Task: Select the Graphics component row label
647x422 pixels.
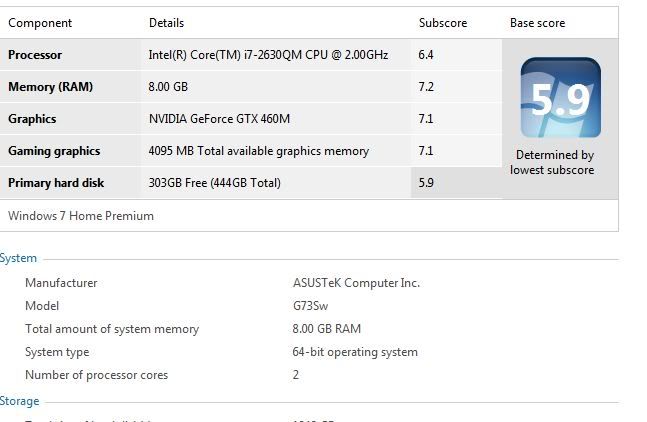Action: pos(32,119)
